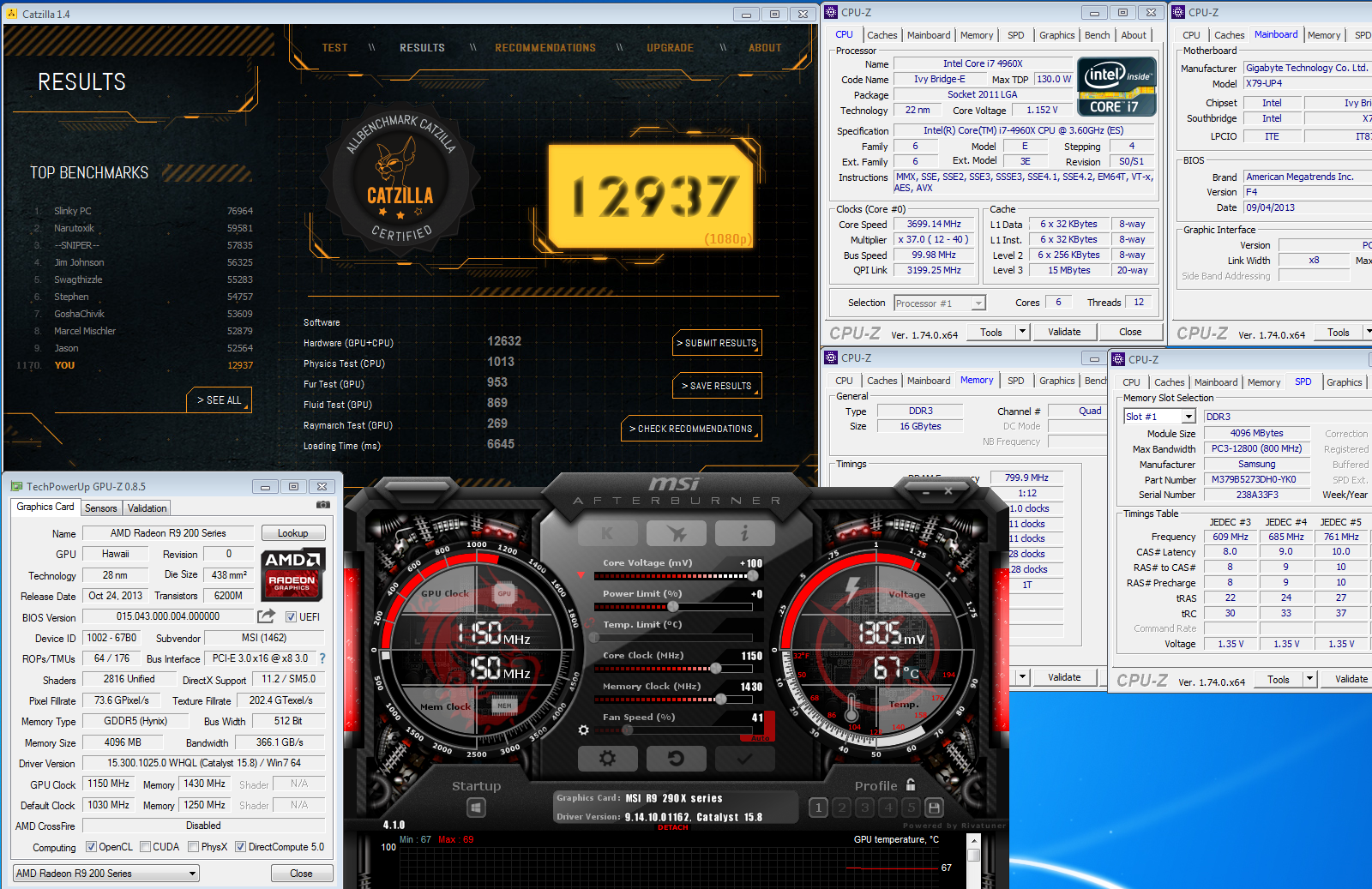Toggle the OpenCL checkbox
The height and width of the screenshot is (889, 1372).
tap(91, 847)
